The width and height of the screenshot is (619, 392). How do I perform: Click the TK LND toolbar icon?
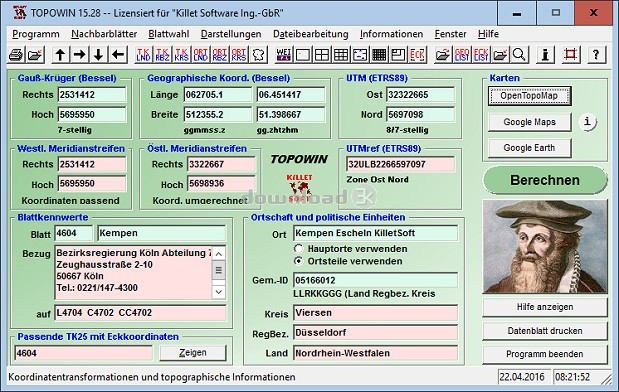(x=143, y=54)
